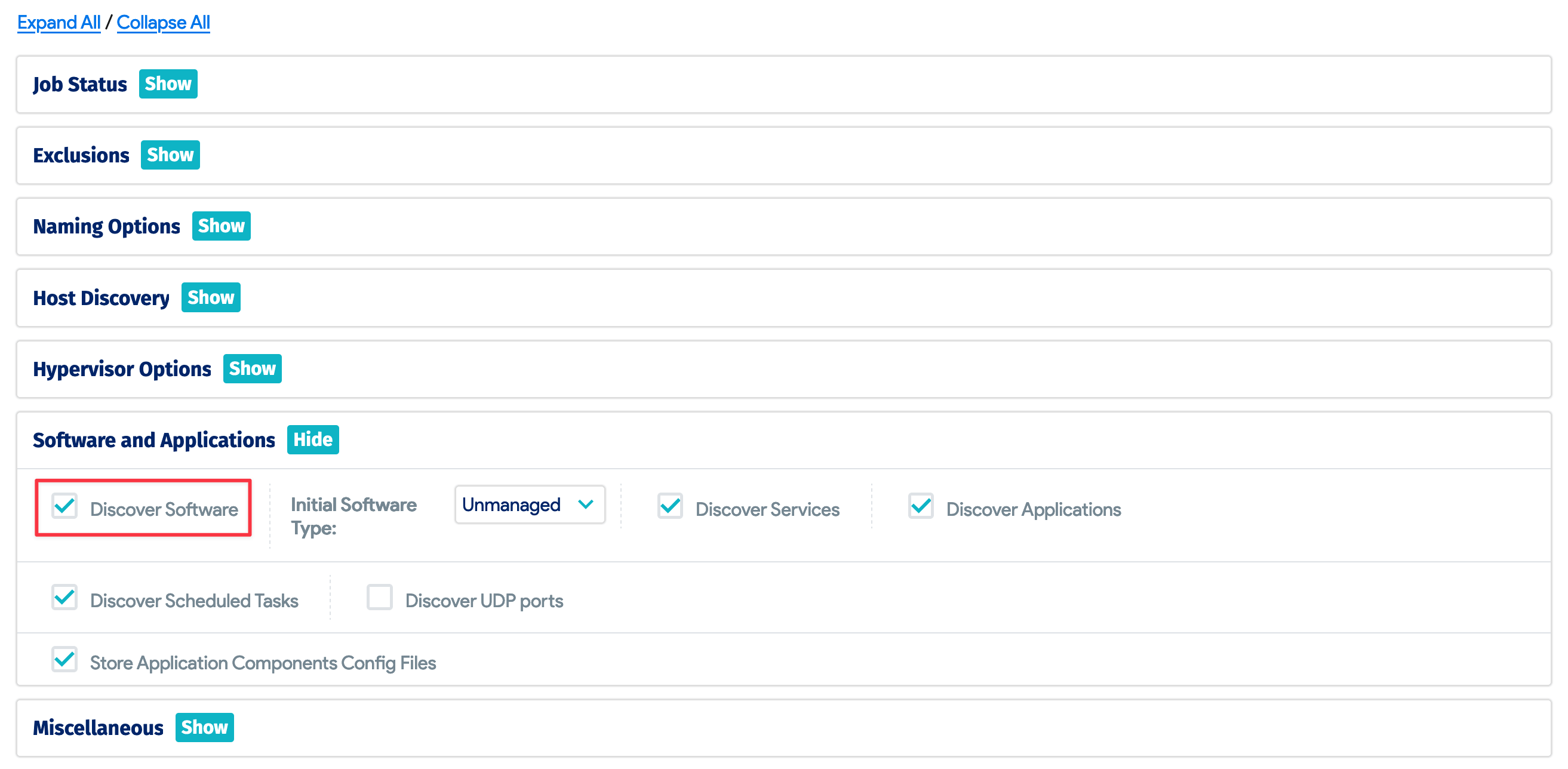
Task: Click the Collapse All link
Action: coord(163,22)
